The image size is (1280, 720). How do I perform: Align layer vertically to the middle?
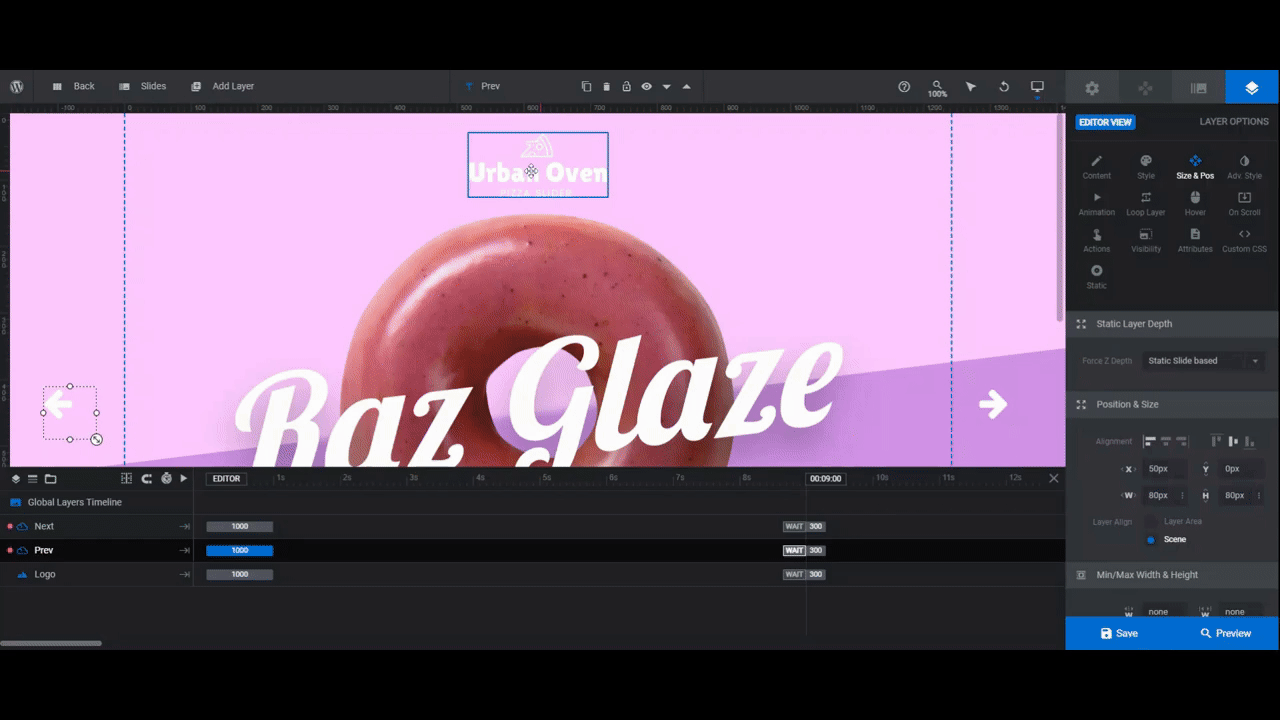click(1232, 441)
